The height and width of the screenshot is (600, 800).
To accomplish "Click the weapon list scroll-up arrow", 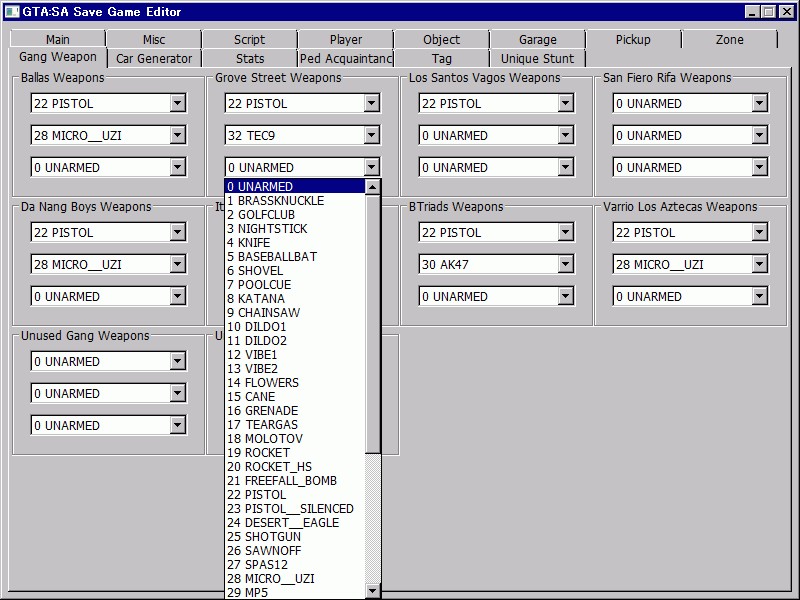I will 373,187.
